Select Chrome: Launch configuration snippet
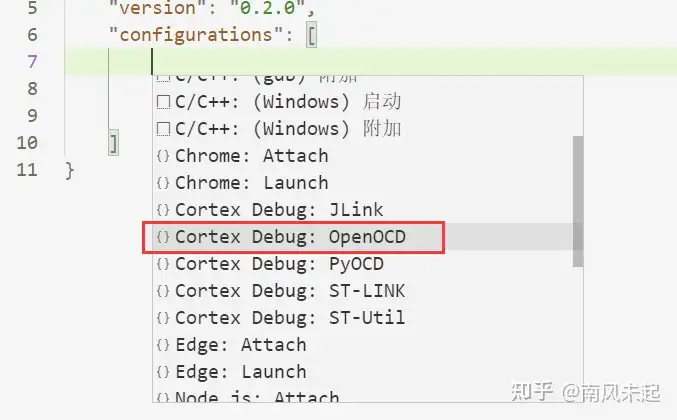This screenshot has width=677, height=420. point(251,183)
